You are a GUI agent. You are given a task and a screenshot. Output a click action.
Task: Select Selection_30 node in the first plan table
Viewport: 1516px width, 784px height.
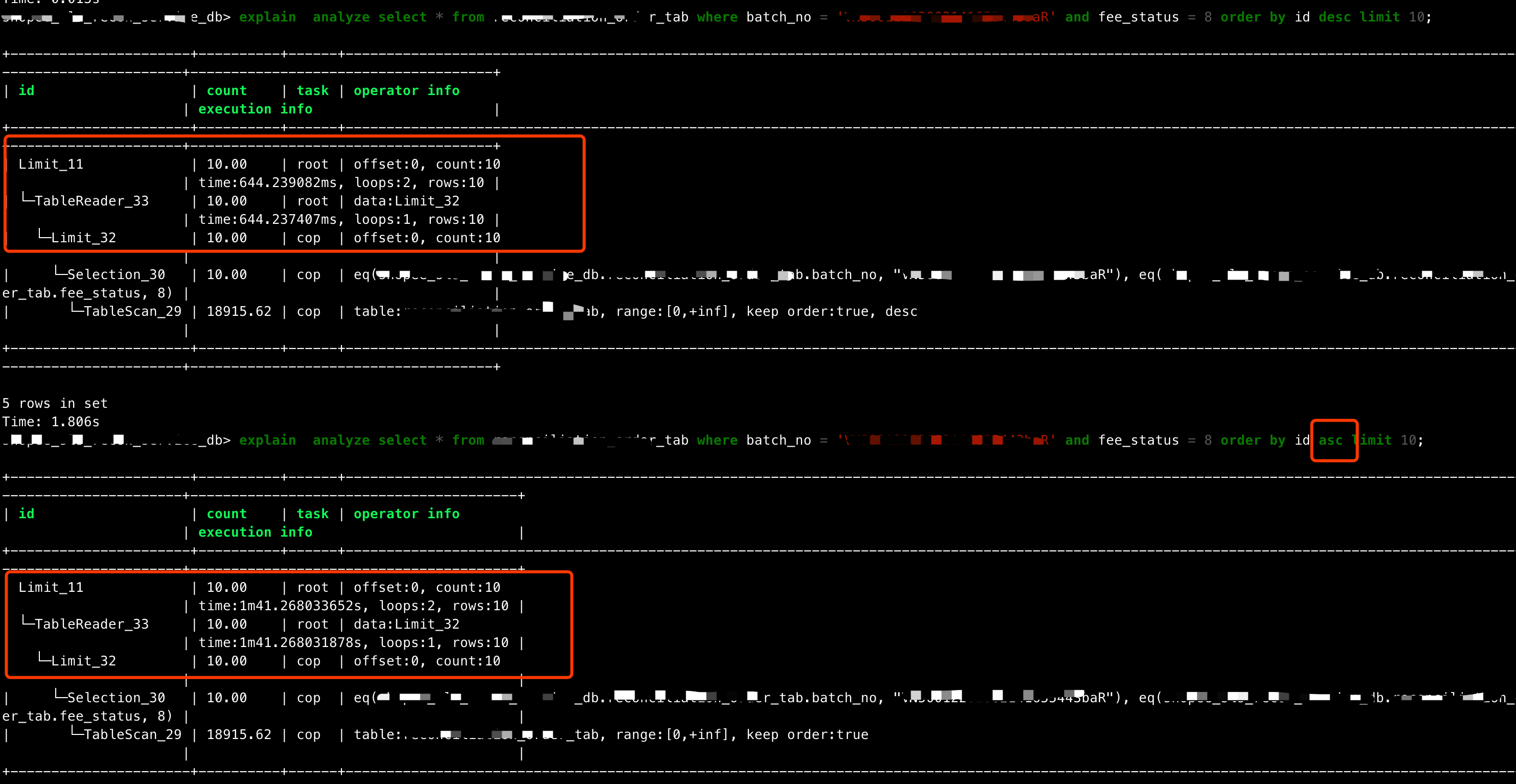pos(116,274)
